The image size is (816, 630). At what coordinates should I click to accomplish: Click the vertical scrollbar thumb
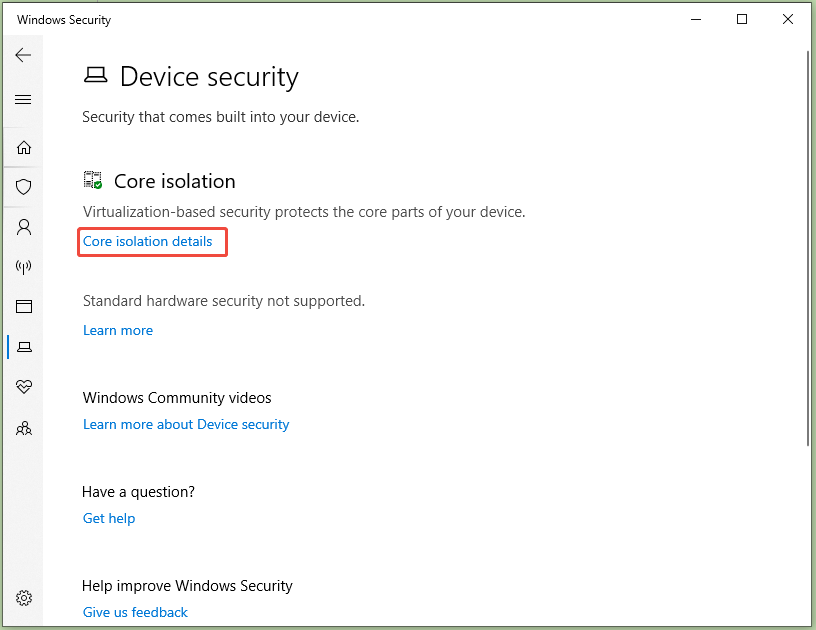[808, 248]
